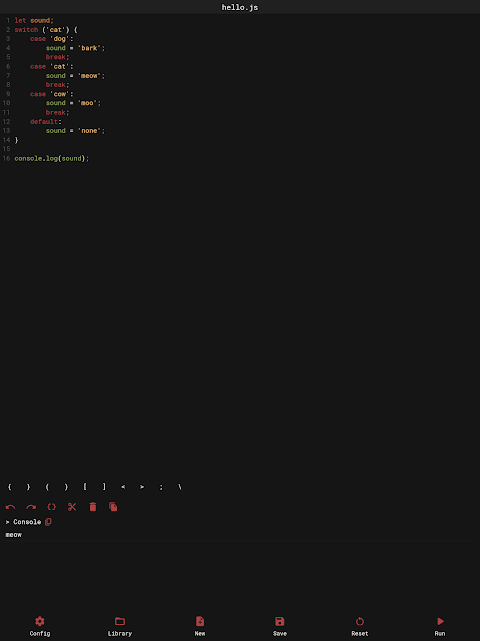Copy console output with the icon beside Console
The height and width of the screenshot is (641, 480).
[x=48, y=522]
